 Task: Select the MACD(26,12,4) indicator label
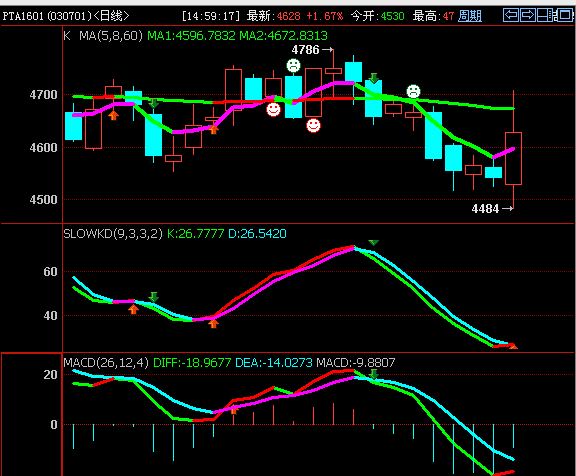[106, 363]
